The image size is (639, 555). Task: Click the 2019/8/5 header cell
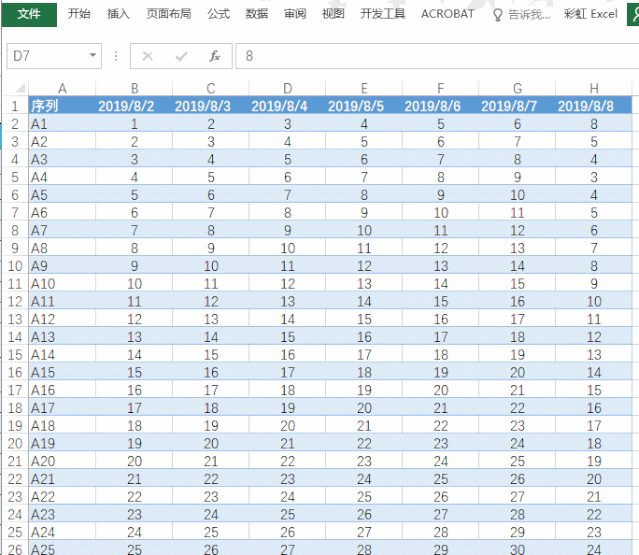(364, 106)
